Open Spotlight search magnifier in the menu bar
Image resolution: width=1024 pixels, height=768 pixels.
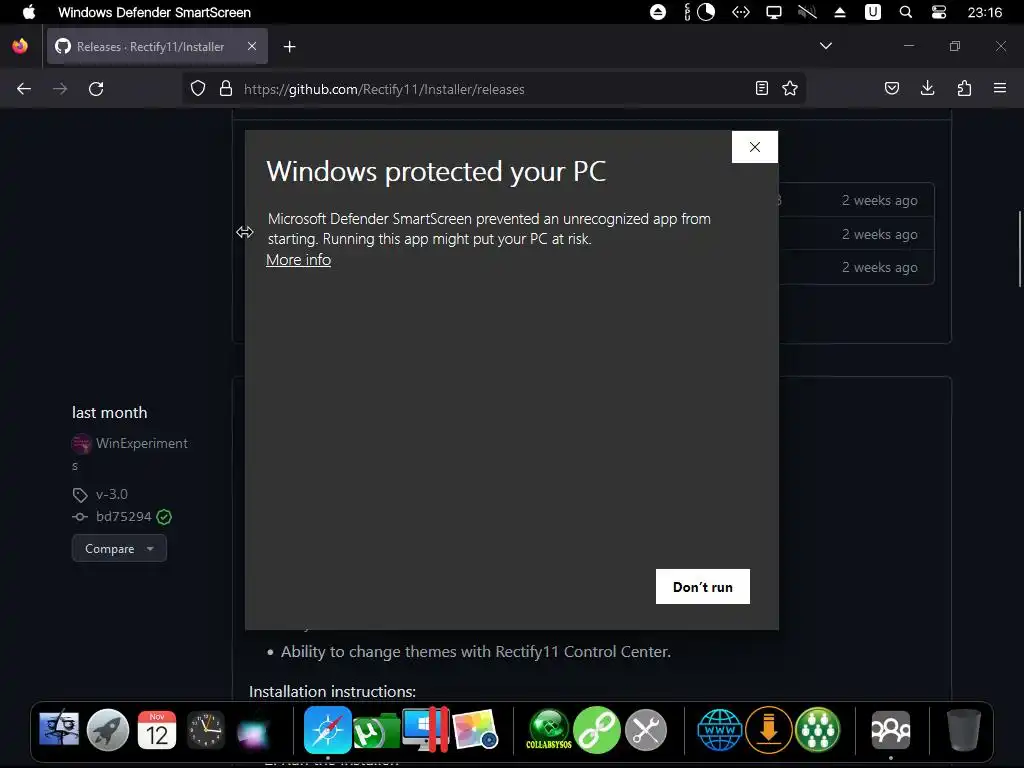coord(906,12)
